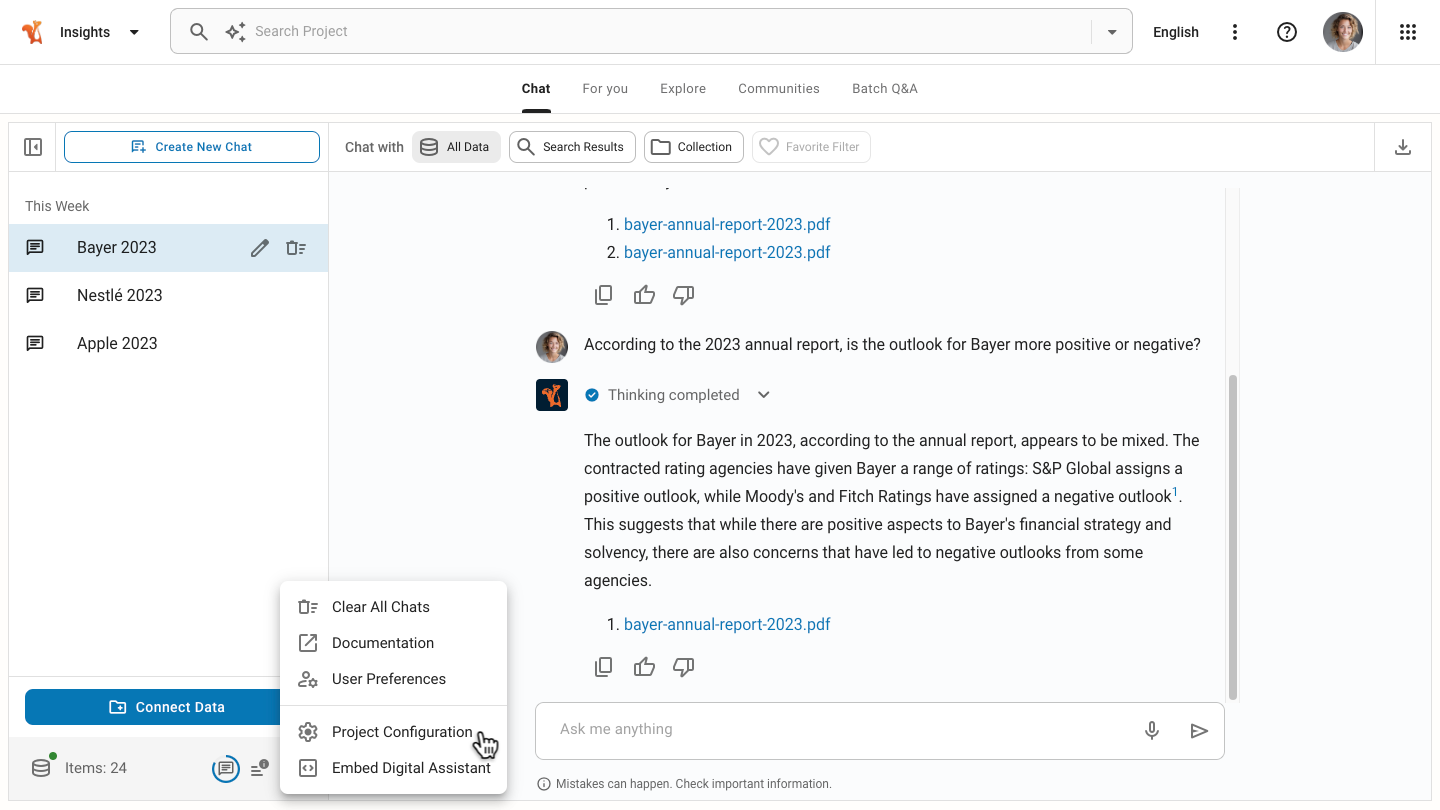The image size is (1440, 810).
Task: Click the database Items icon
Action: click(41, 768)
